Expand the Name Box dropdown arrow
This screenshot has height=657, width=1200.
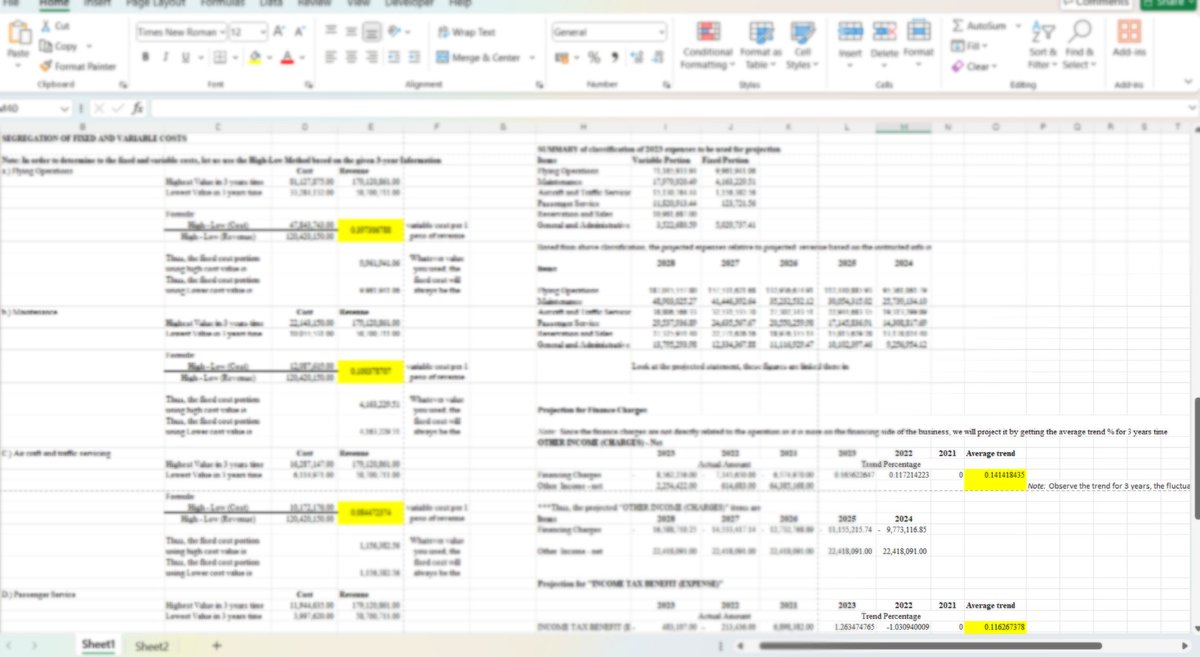pyautogui.click(x=66, y=107)
